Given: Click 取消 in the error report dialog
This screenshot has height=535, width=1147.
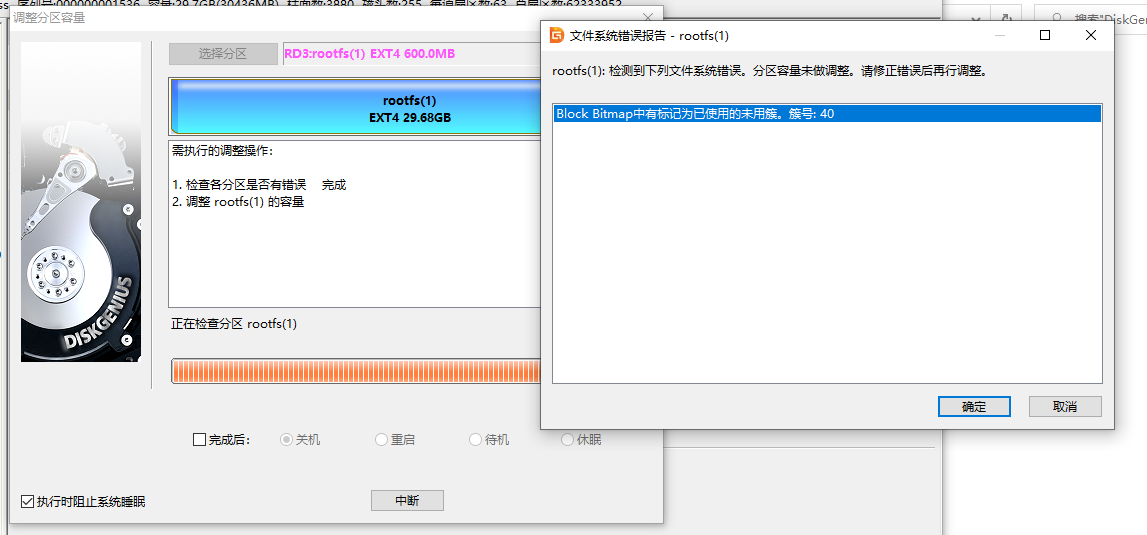Looking at the screenshot, I should [x=1065, y=407].
